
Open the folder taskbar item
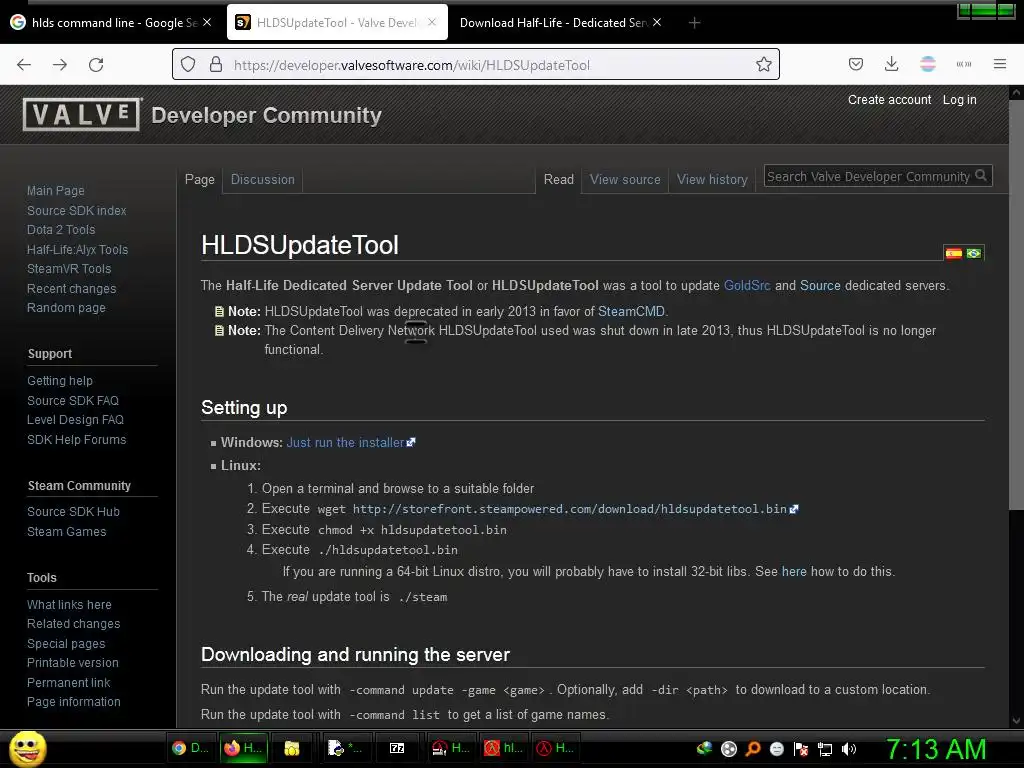pos(292,748)
